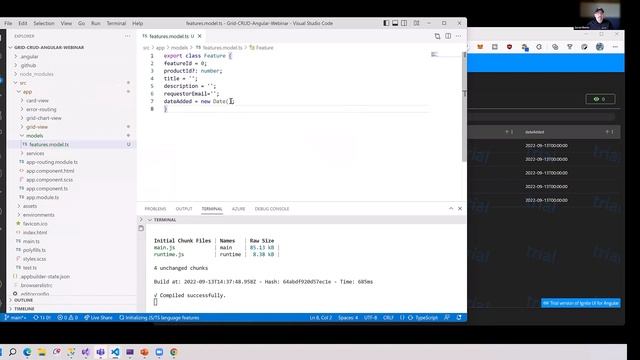
Task: Open Explorer views ellipsis menu
Action: point(128,36)
